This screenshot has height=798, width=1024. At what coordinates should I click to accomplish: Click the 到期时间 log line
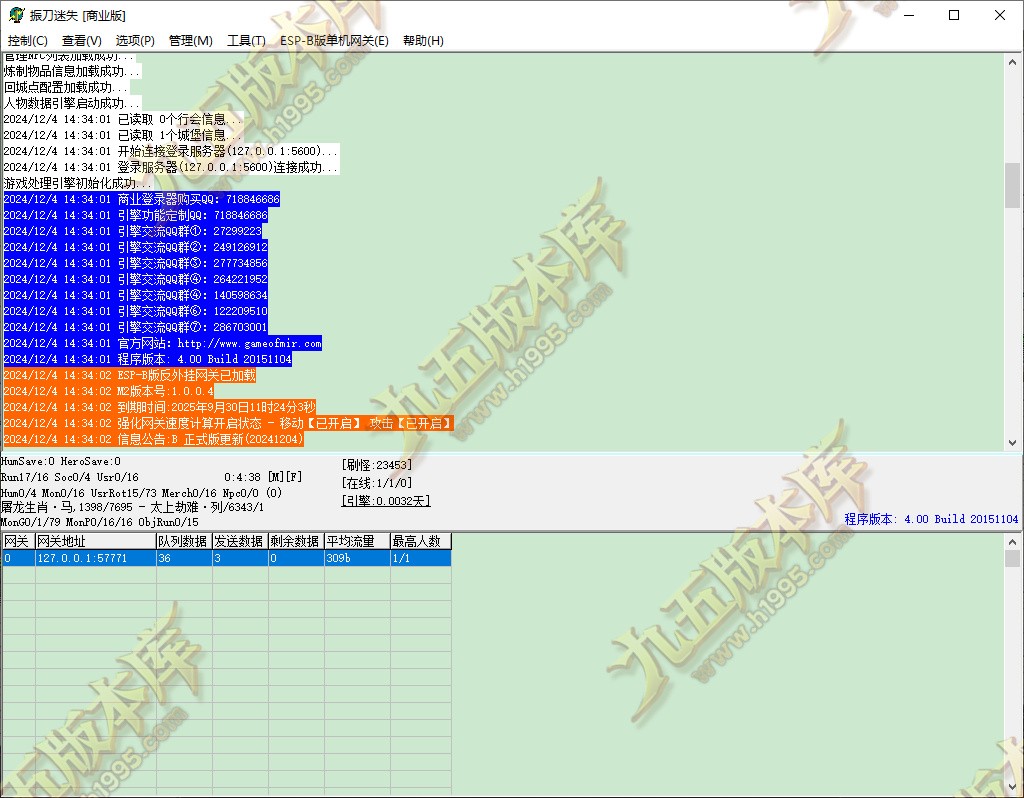[159, 407]
